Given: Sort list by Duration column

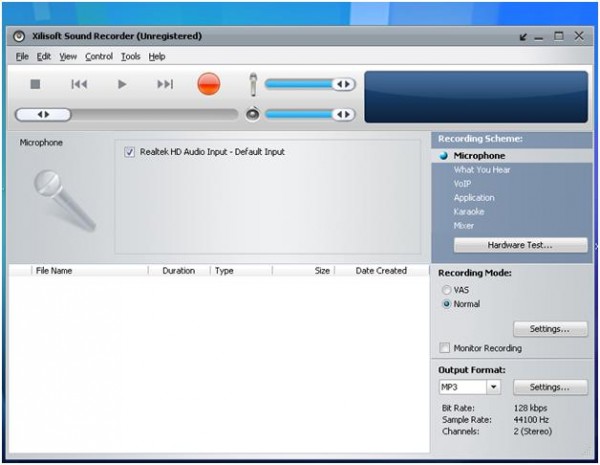Looking at the screenshot, I should tap(179, 271).
